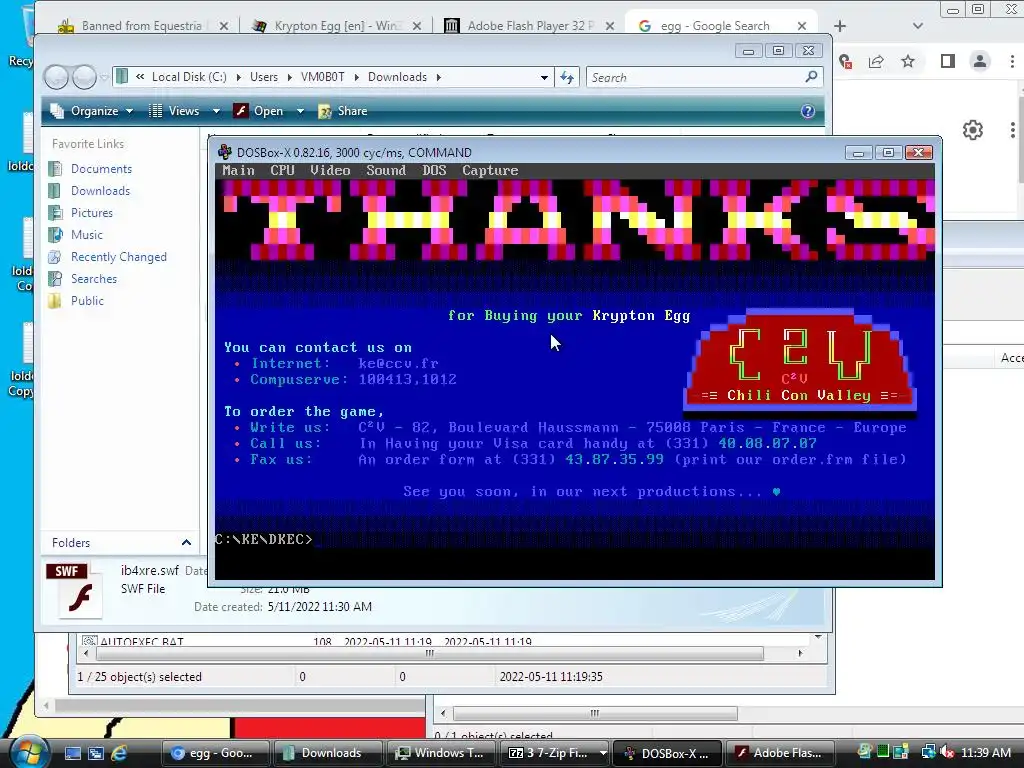Screen dimensions: 1024x768
Task: Click the Open button in Explorer toolbar
Action: [260, 111]
